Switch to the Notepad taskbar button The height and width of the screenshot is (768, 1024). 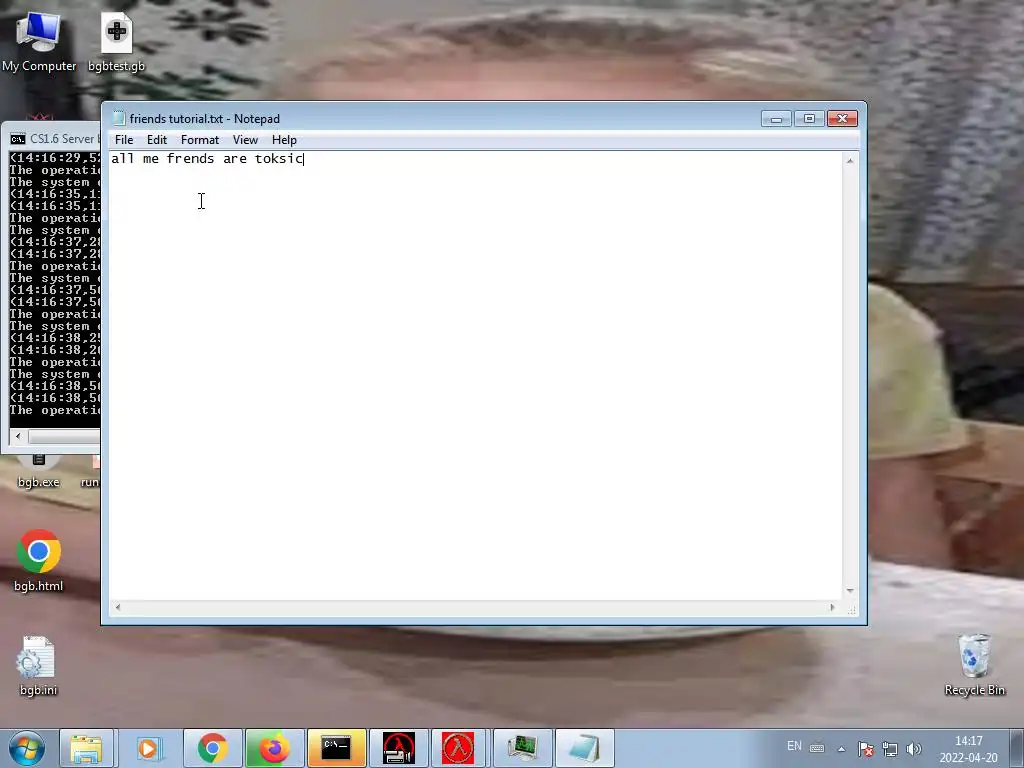tap(584, 748)
